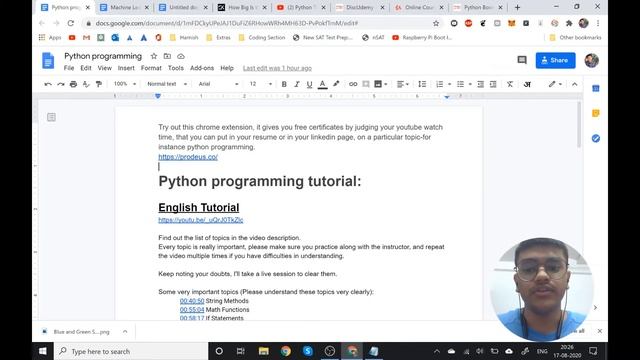Clear formatting from selection
The width and height of the screenshot is (640, 360).
point(510,84)
